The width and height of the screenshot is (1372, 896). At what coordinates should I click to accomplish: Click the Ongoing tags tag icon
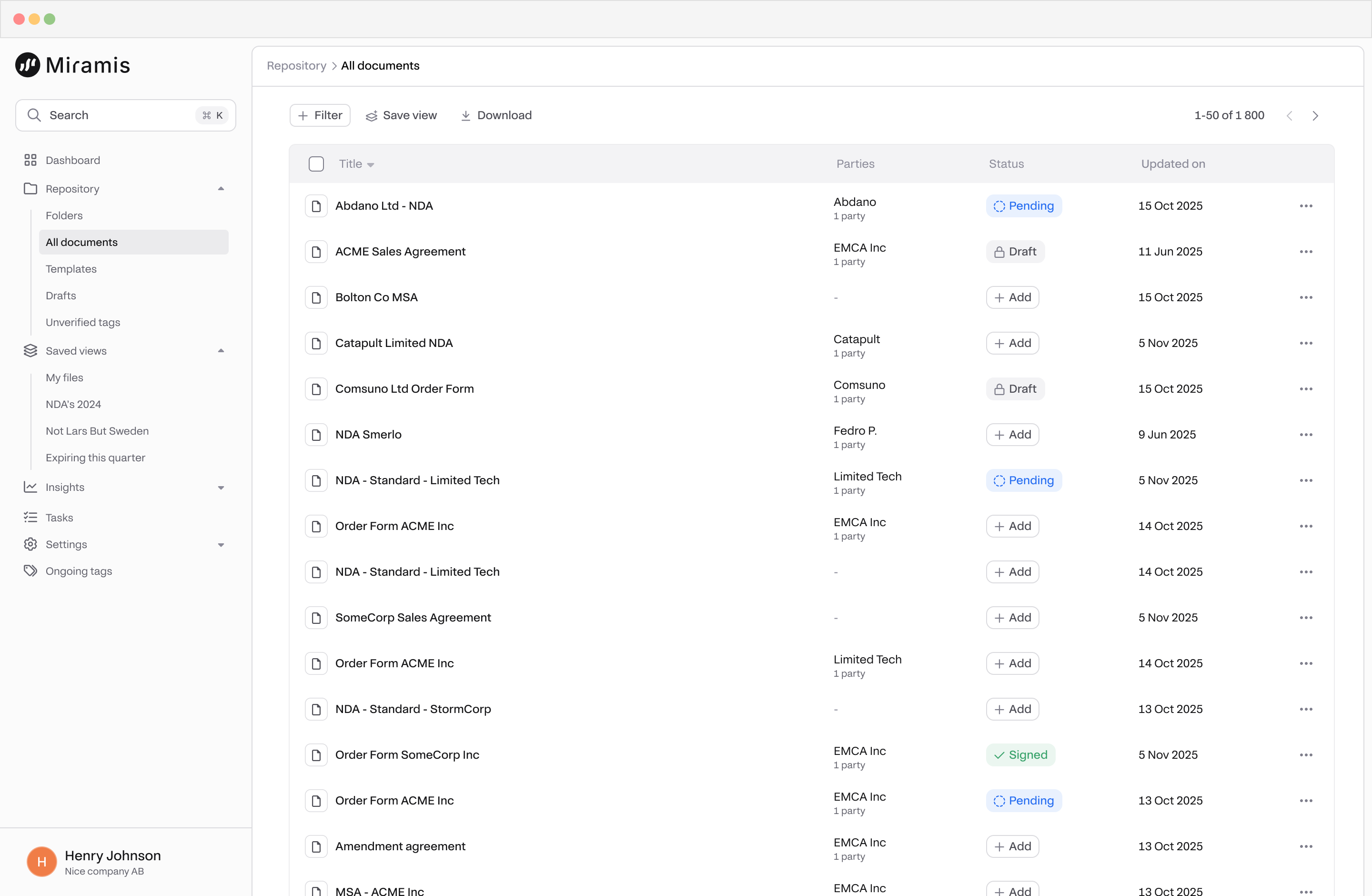tap(30, 571)
